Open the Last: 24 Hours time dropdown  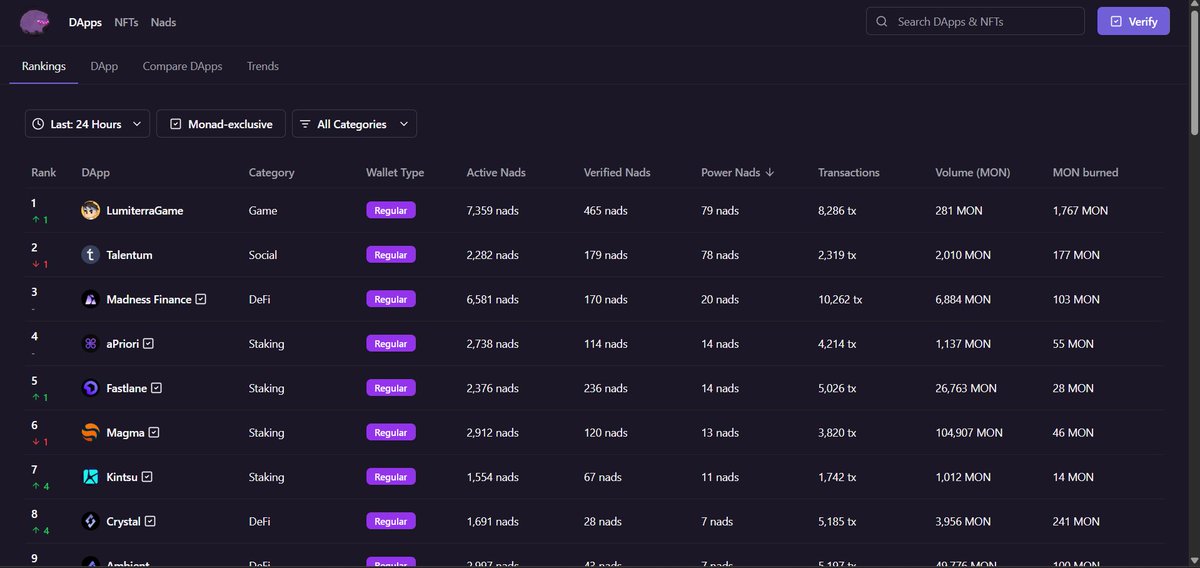pyautogui.click(x=87, y=124)
